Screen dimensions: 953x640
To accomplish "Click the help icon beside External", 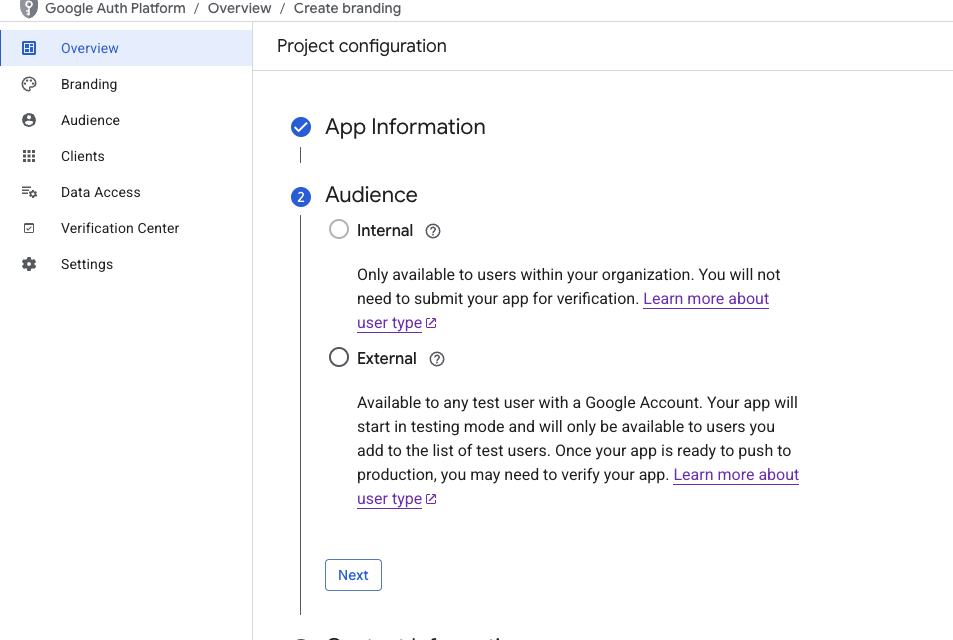I will 437,359.
